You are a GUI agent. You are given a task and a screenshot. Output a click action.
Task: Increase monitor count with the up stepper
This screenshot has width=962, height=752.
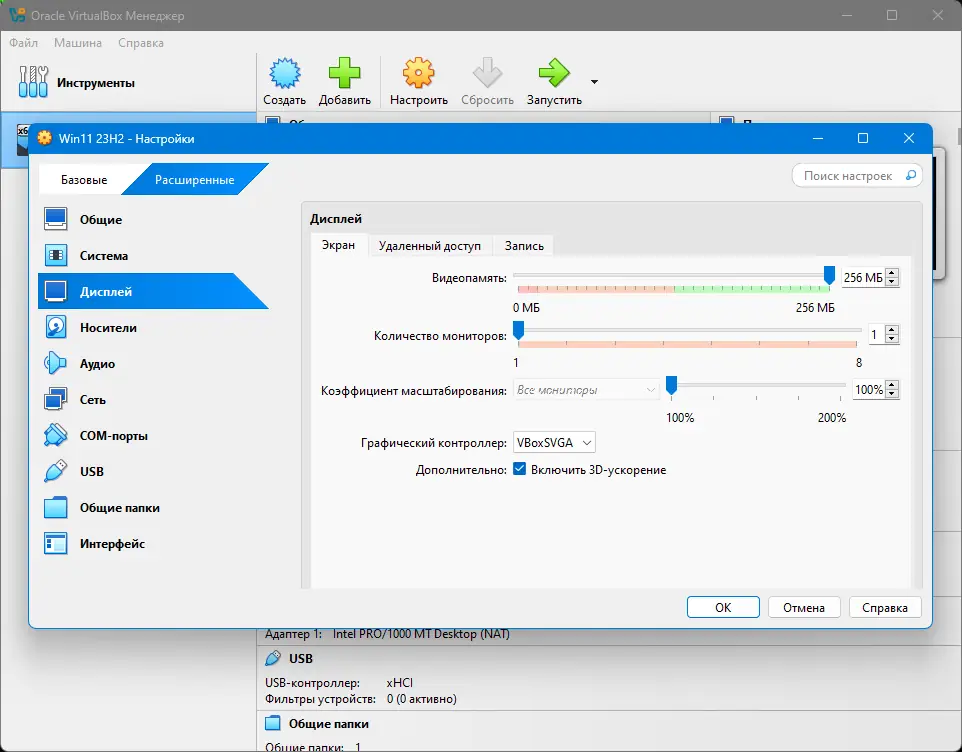892,330
